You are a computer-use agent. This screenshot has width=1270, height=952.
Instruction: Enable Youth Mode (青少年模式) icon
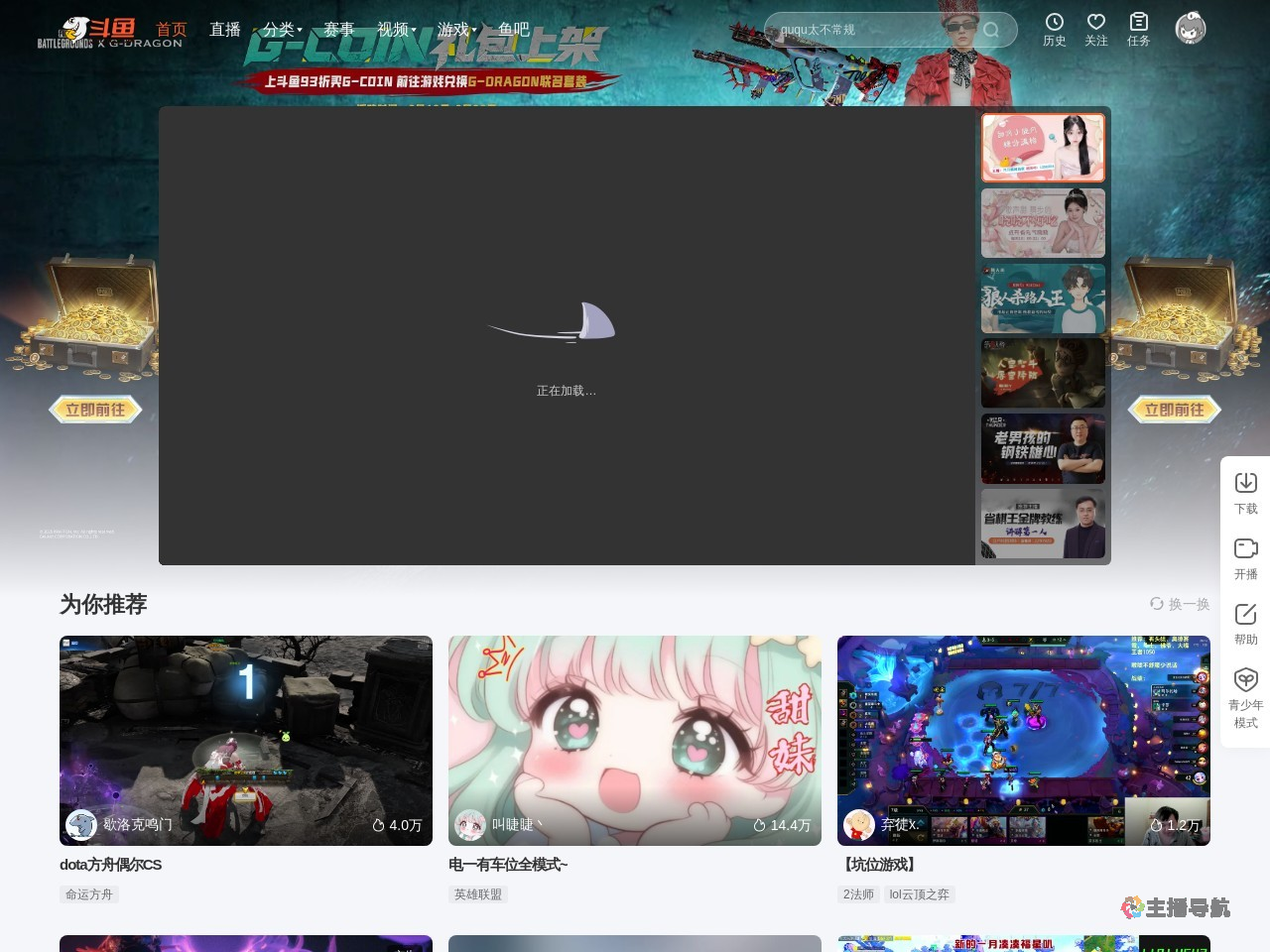coord(1245,680)
